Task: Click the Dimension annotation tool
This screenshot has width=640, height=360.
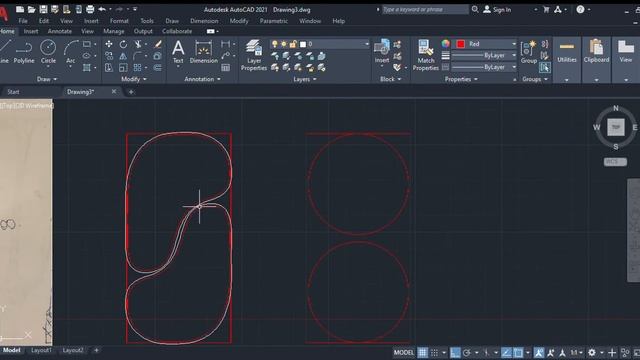Action: pos(204,52)
